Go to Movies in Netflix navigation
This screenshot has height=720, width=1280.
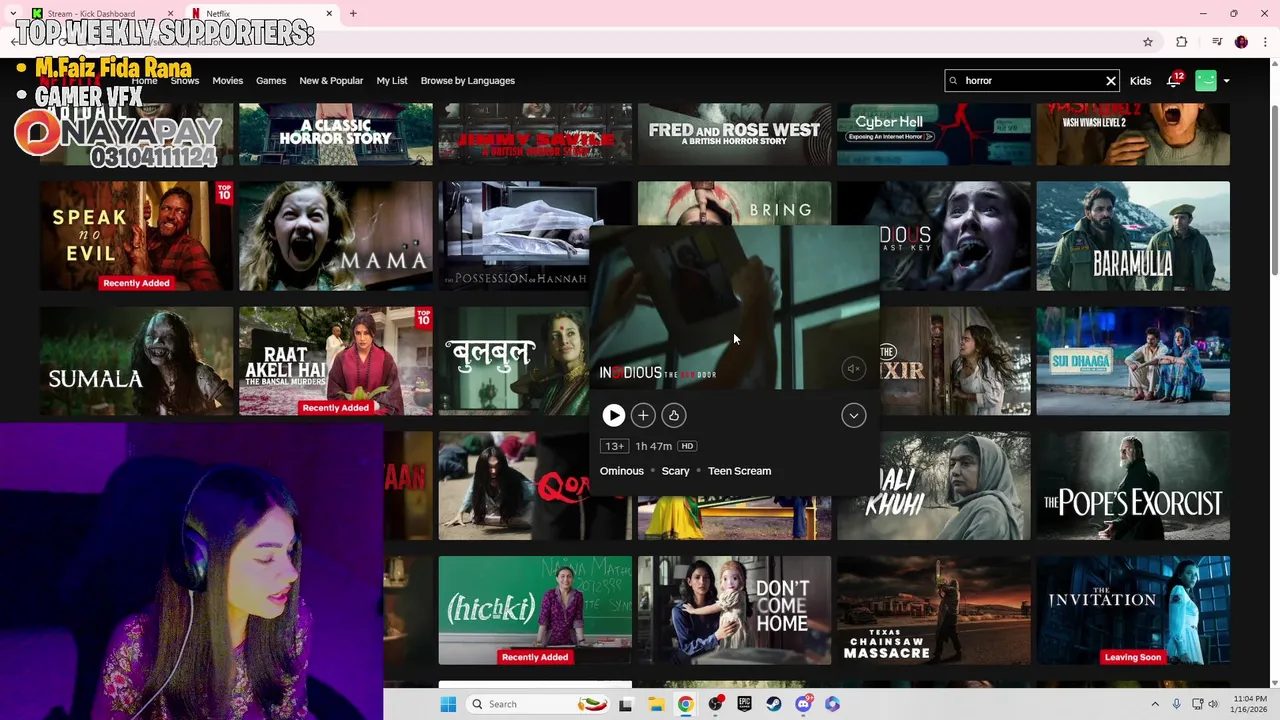[x=227, y=81]
